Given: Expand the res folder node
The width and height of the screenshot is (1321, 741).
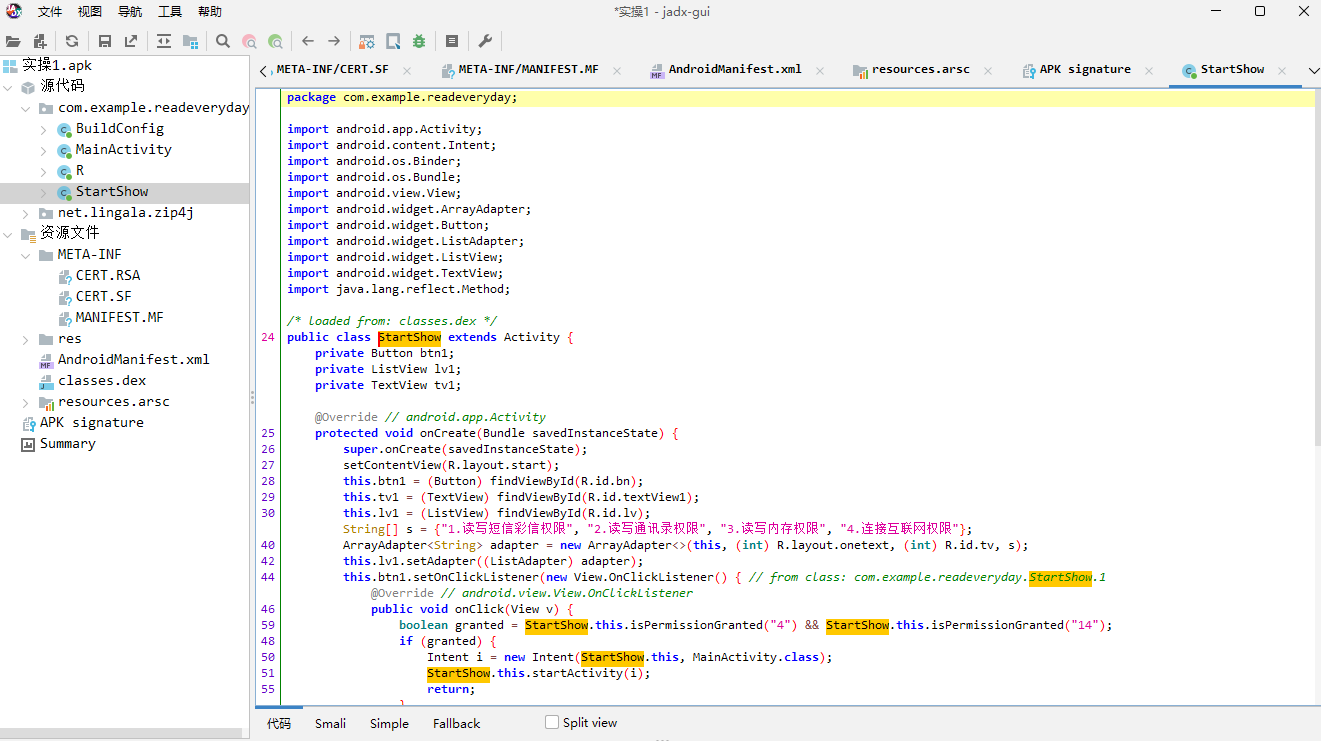Looking at the screenshot, I should tap(25, 339).
